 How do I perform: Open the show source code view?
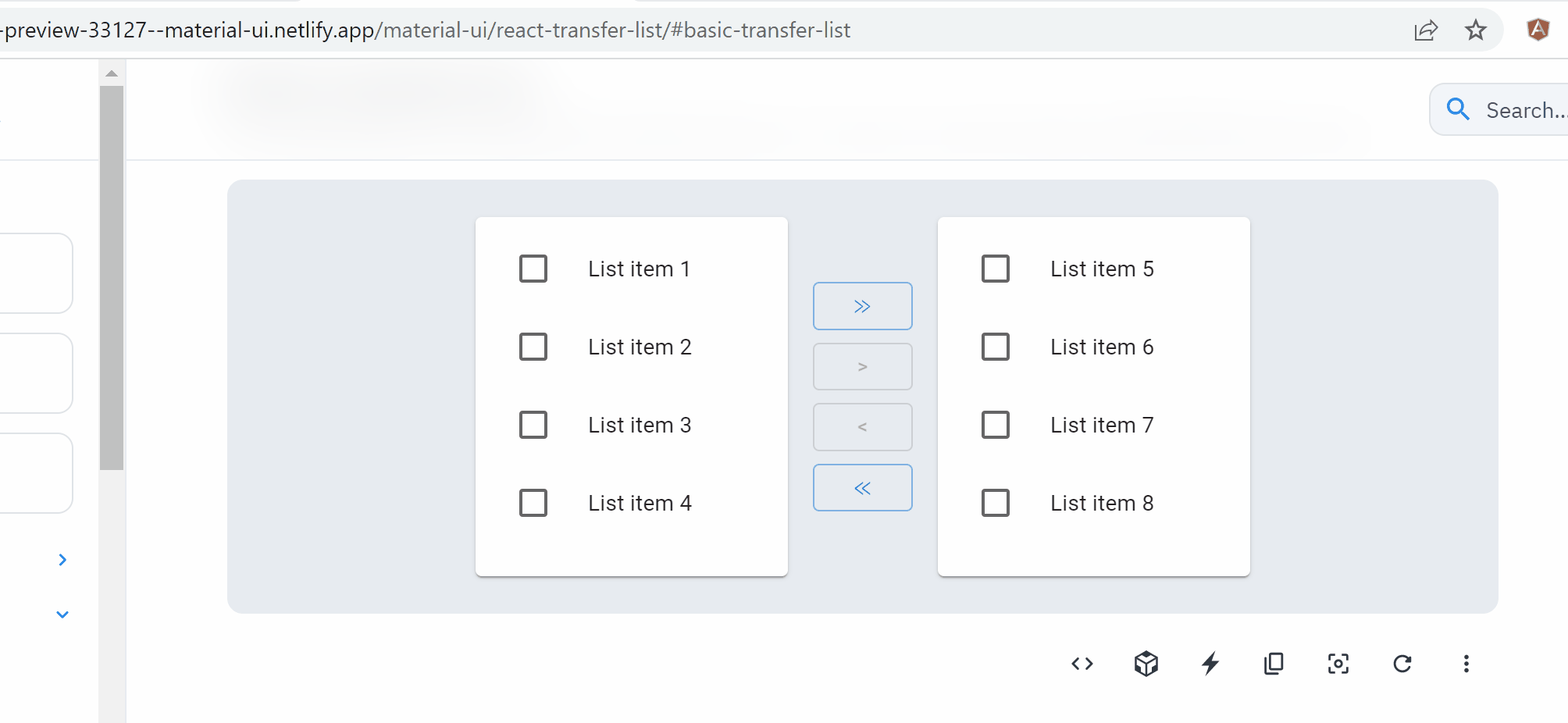(1082, 664)
